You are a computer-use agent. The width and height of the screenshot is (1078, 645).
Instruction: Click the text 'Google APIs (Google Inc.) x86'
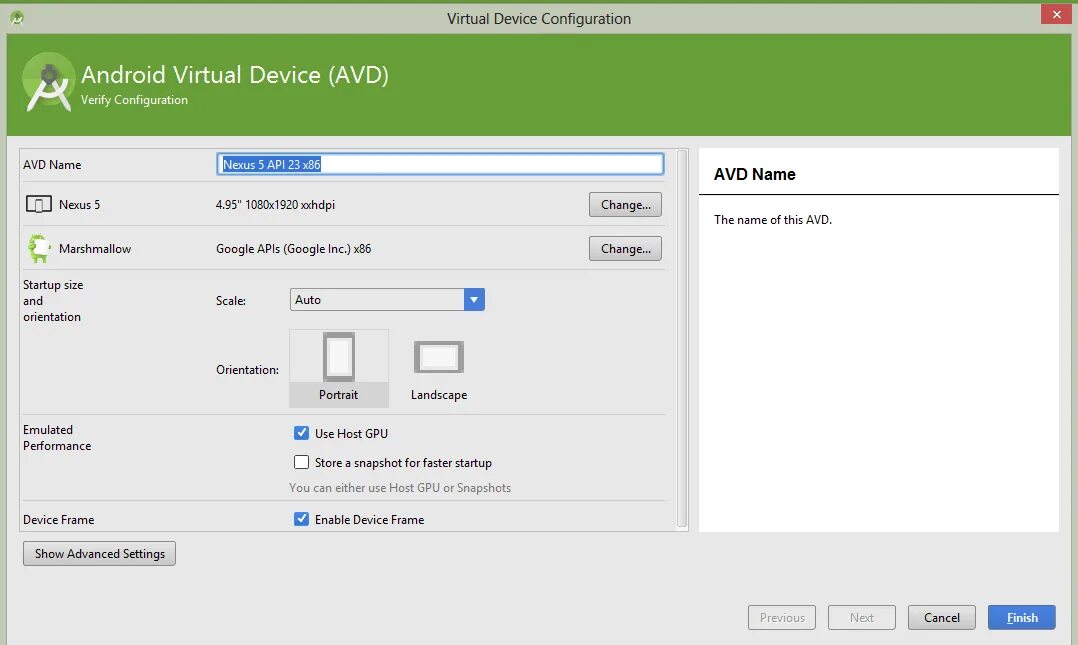[x=294, y=249]
